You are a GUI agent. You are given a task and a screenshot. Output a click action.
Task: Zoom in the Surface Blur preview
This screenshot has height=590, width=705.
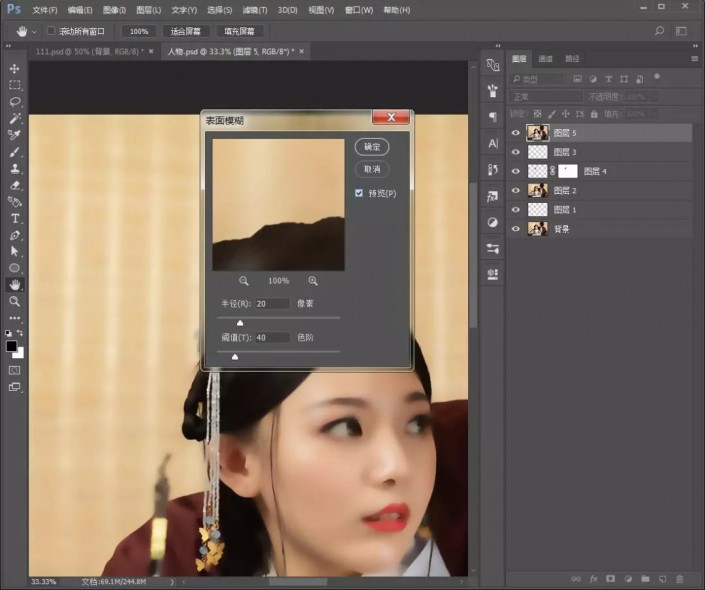point(313,281)
